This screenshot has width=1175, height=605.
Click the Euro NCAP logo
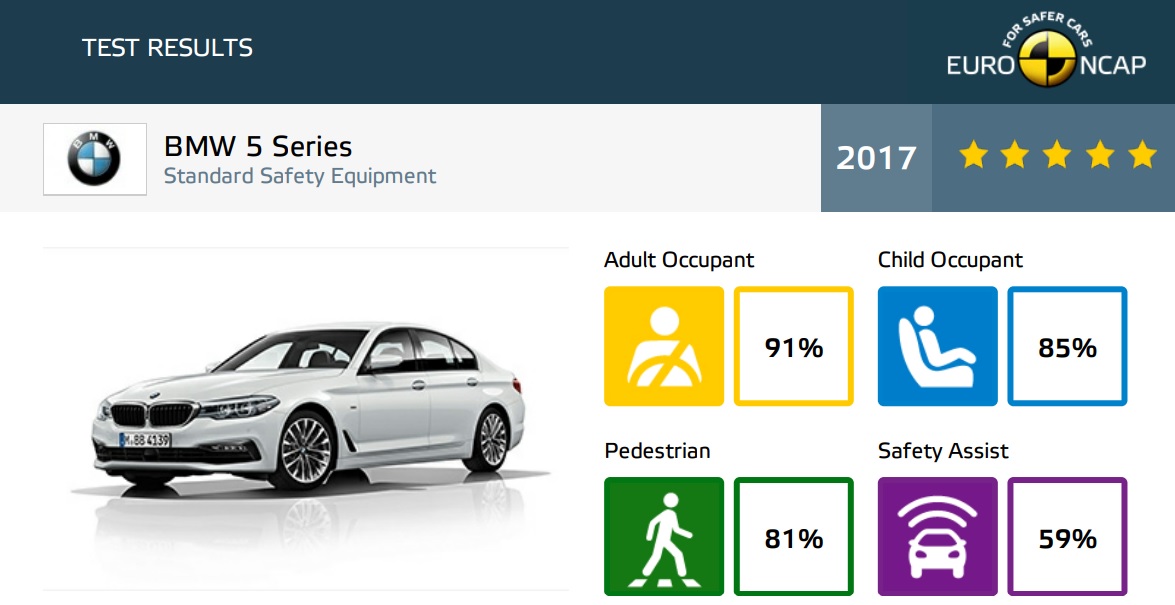[x=1046, y=50]
